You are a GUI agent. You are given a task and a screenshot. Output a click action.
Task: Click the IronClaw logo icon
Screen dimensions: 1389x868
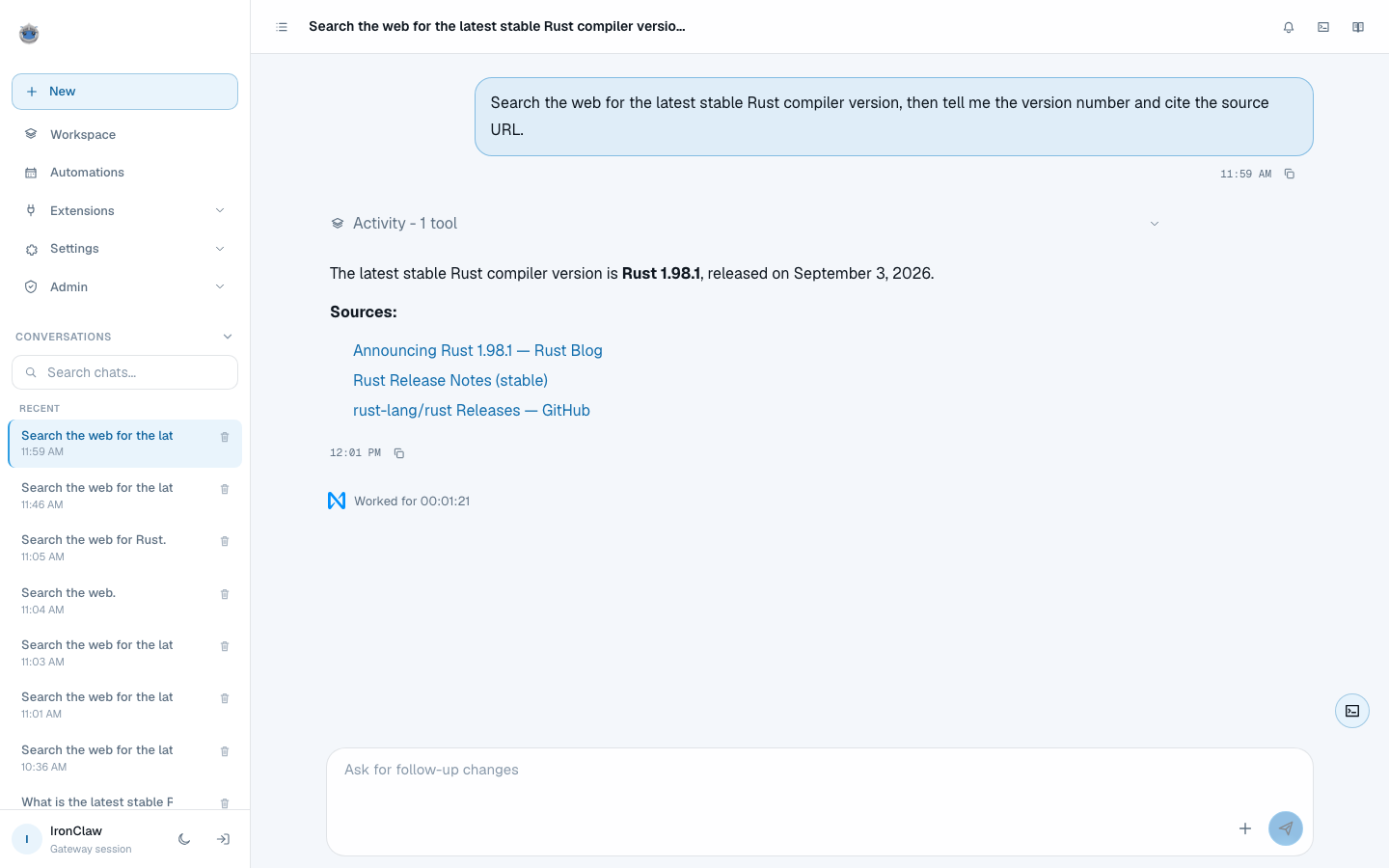[x=29, y=34]
